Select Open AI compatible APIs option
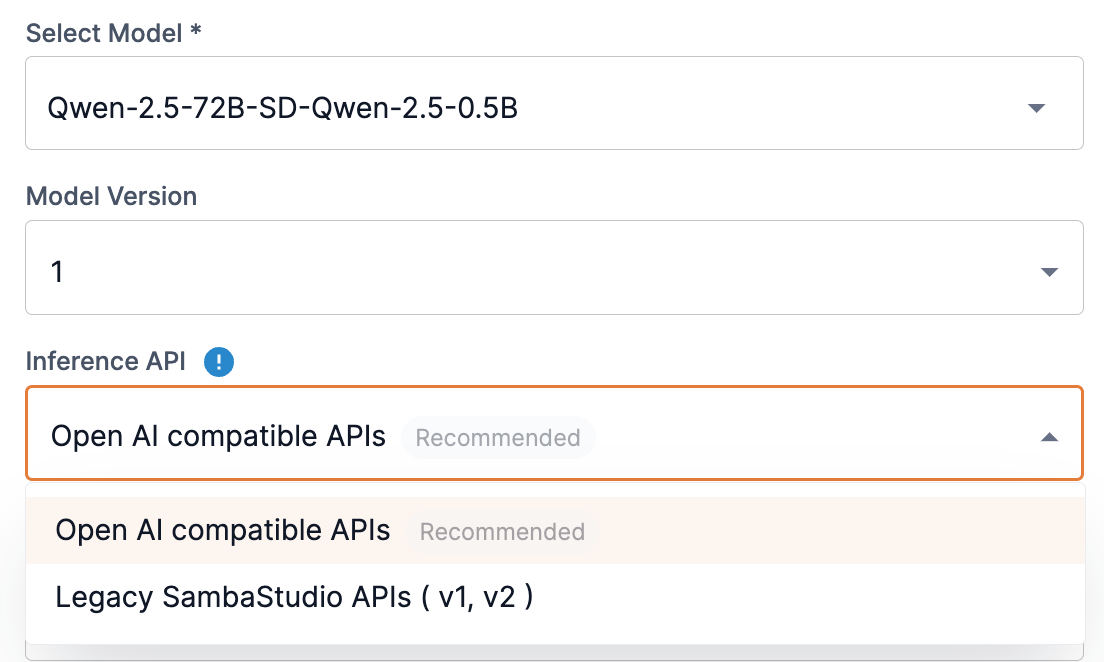The image size is (1104, 662). point(222,530)
